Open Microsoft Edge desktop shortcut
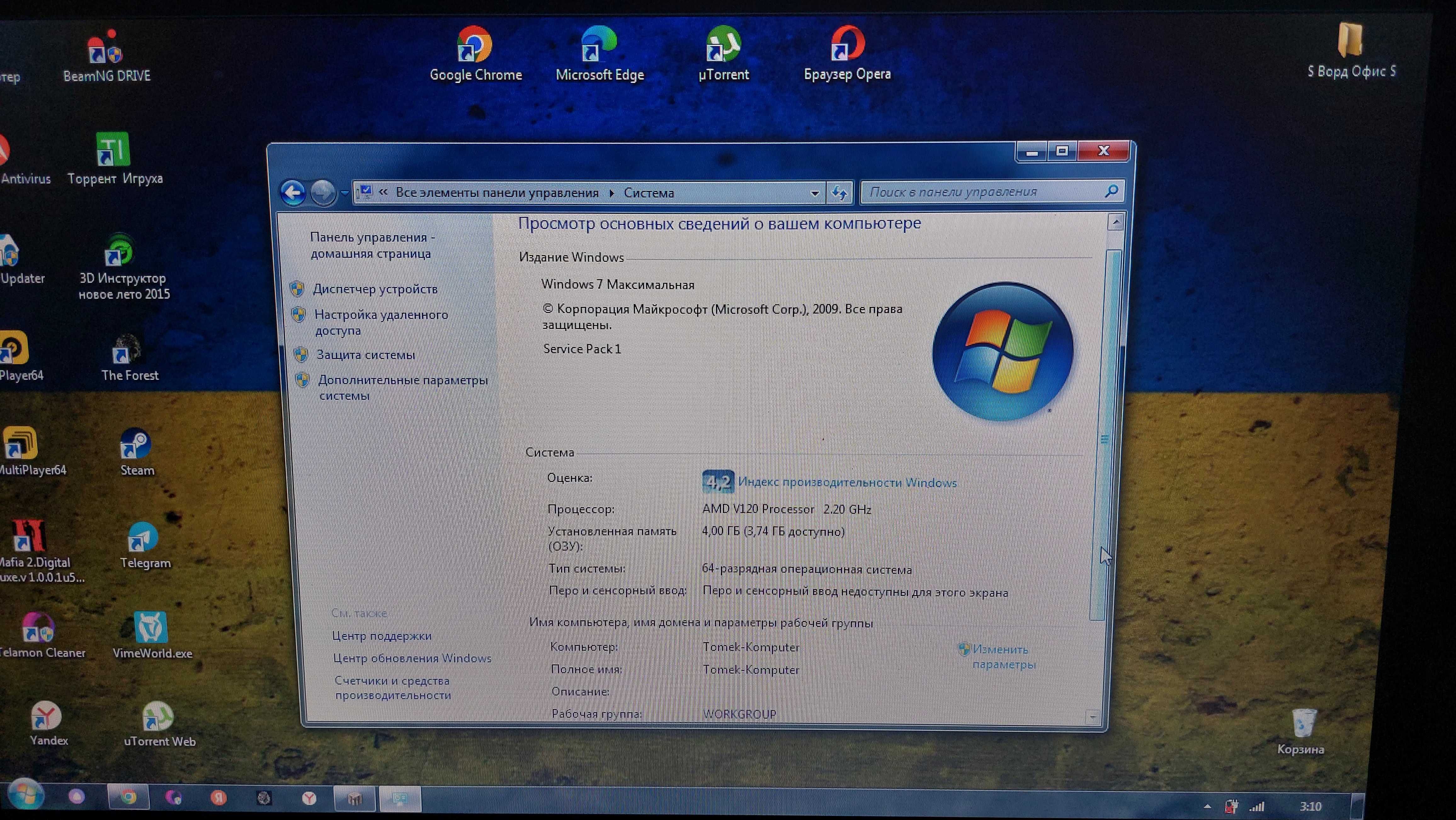Screen dimensions: 1456x820 [x=600, y=54]
